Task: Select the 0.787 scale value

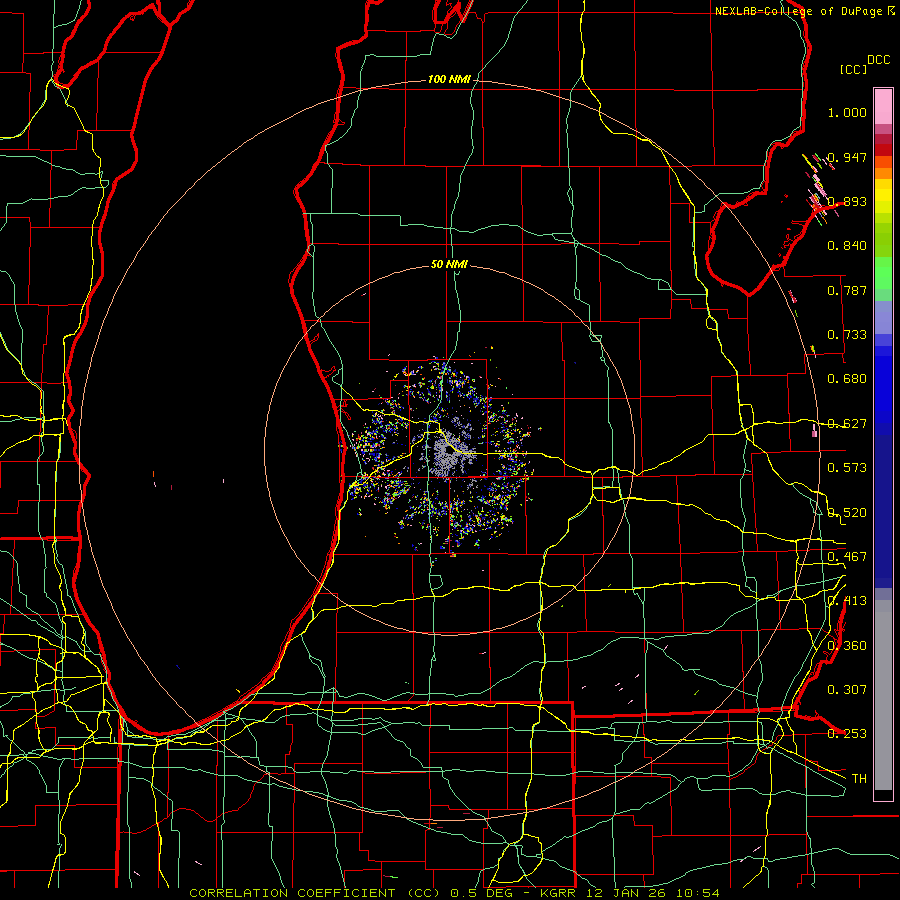Action: [x=847, y=290]
